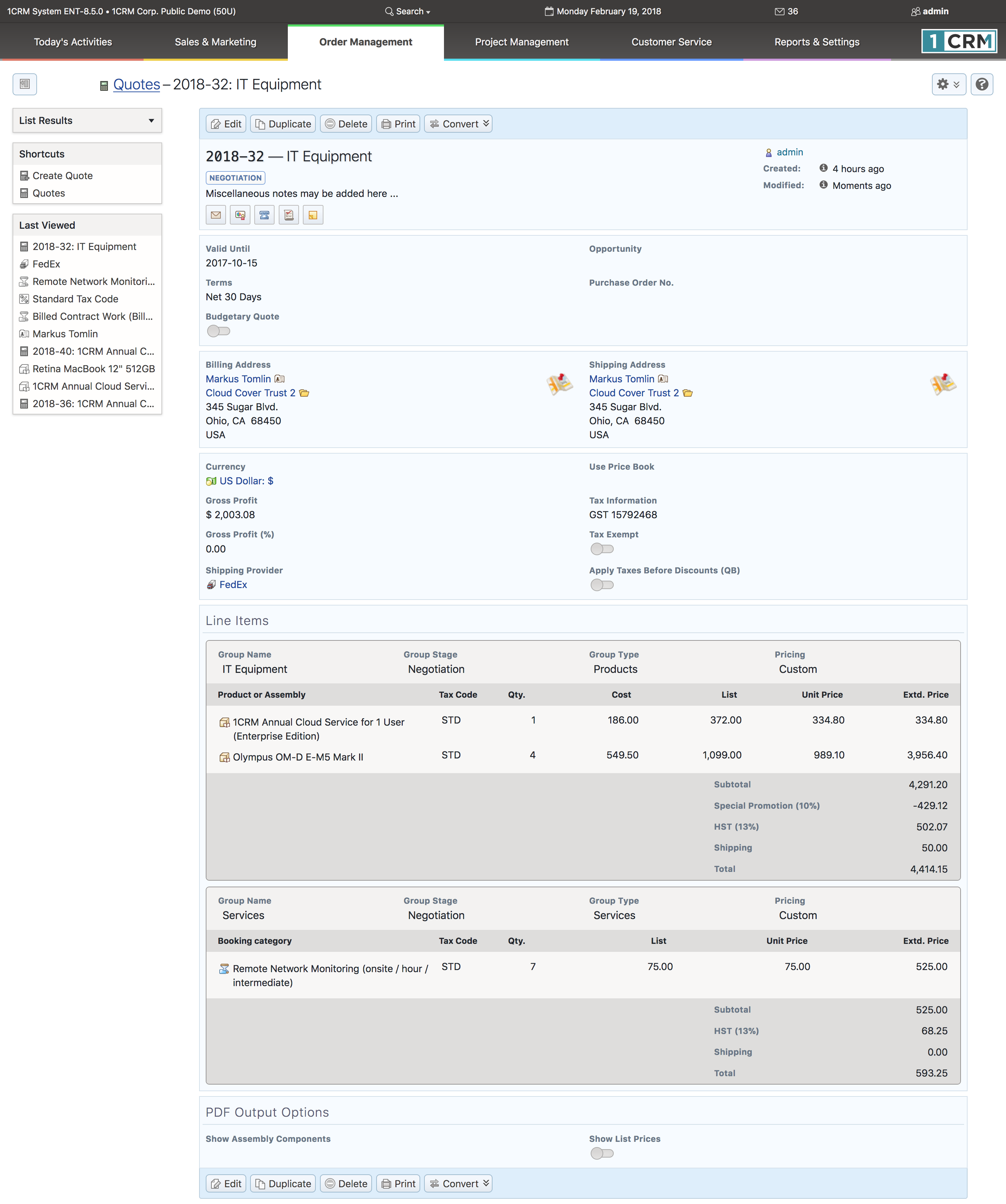Image resolution: width=1006 pixels, height=1204 pixels.
Task: Open the gear settings dropdown
Action: pyautogui.click(x=949, y=84)
